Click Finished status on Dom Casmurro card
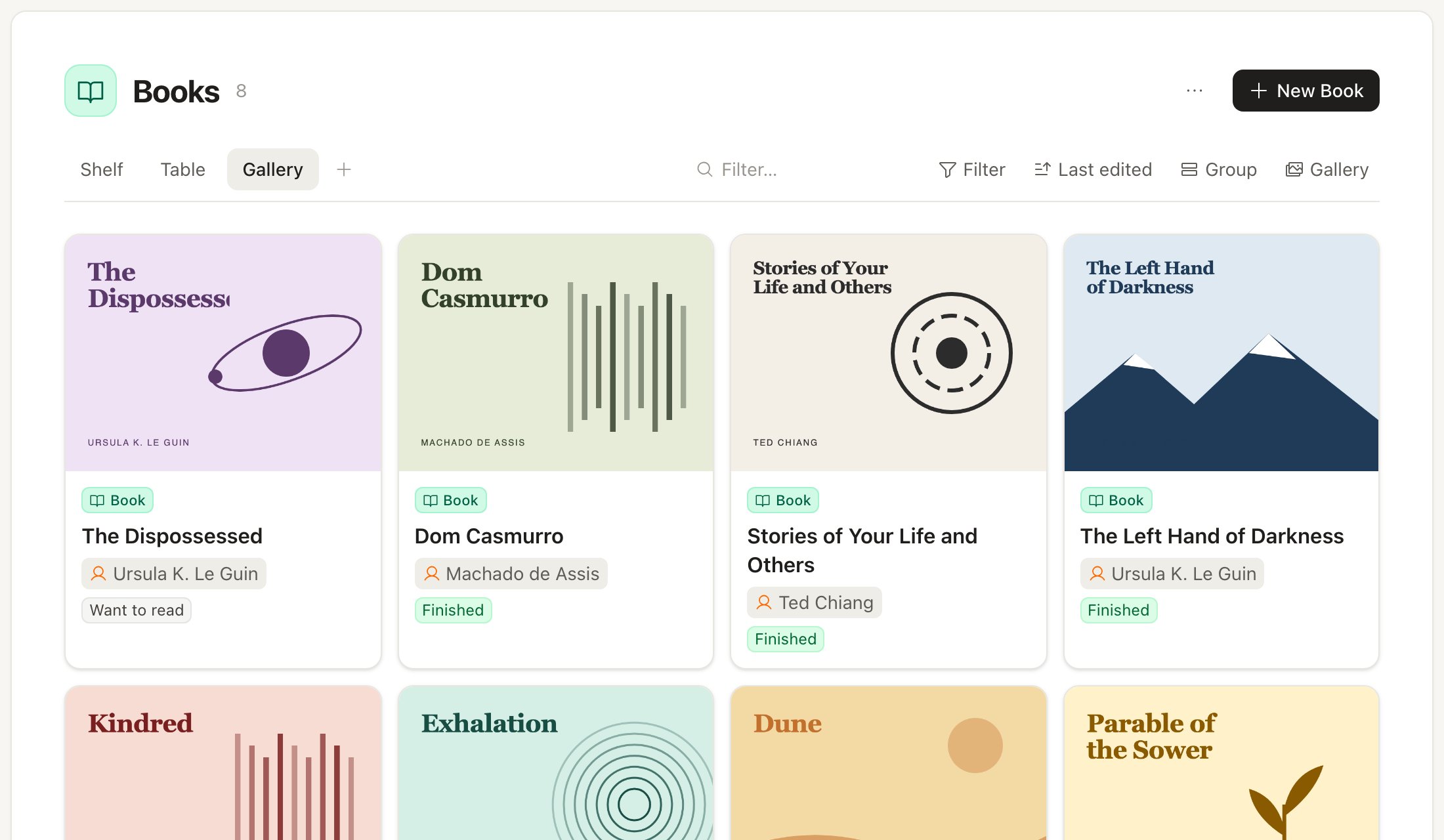 click(453, 610)
